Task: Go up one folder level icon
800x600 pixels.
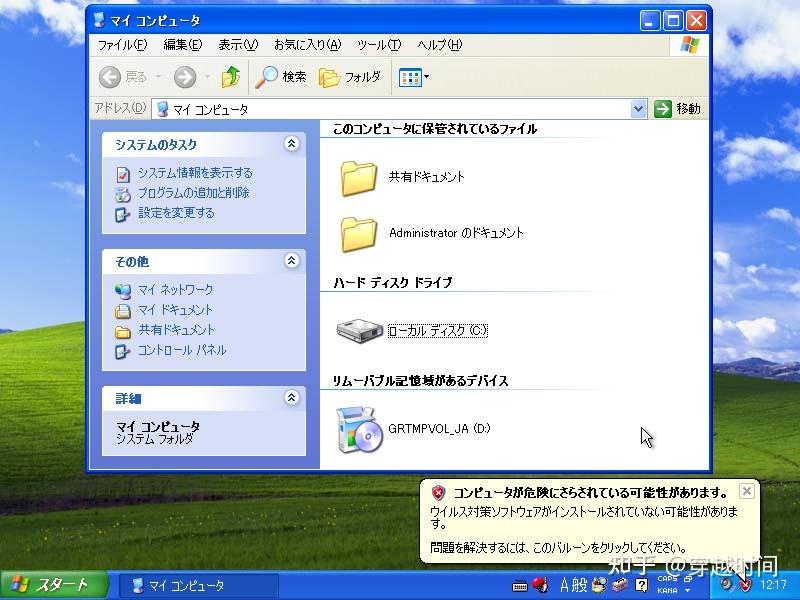Action: coord(231,78)
